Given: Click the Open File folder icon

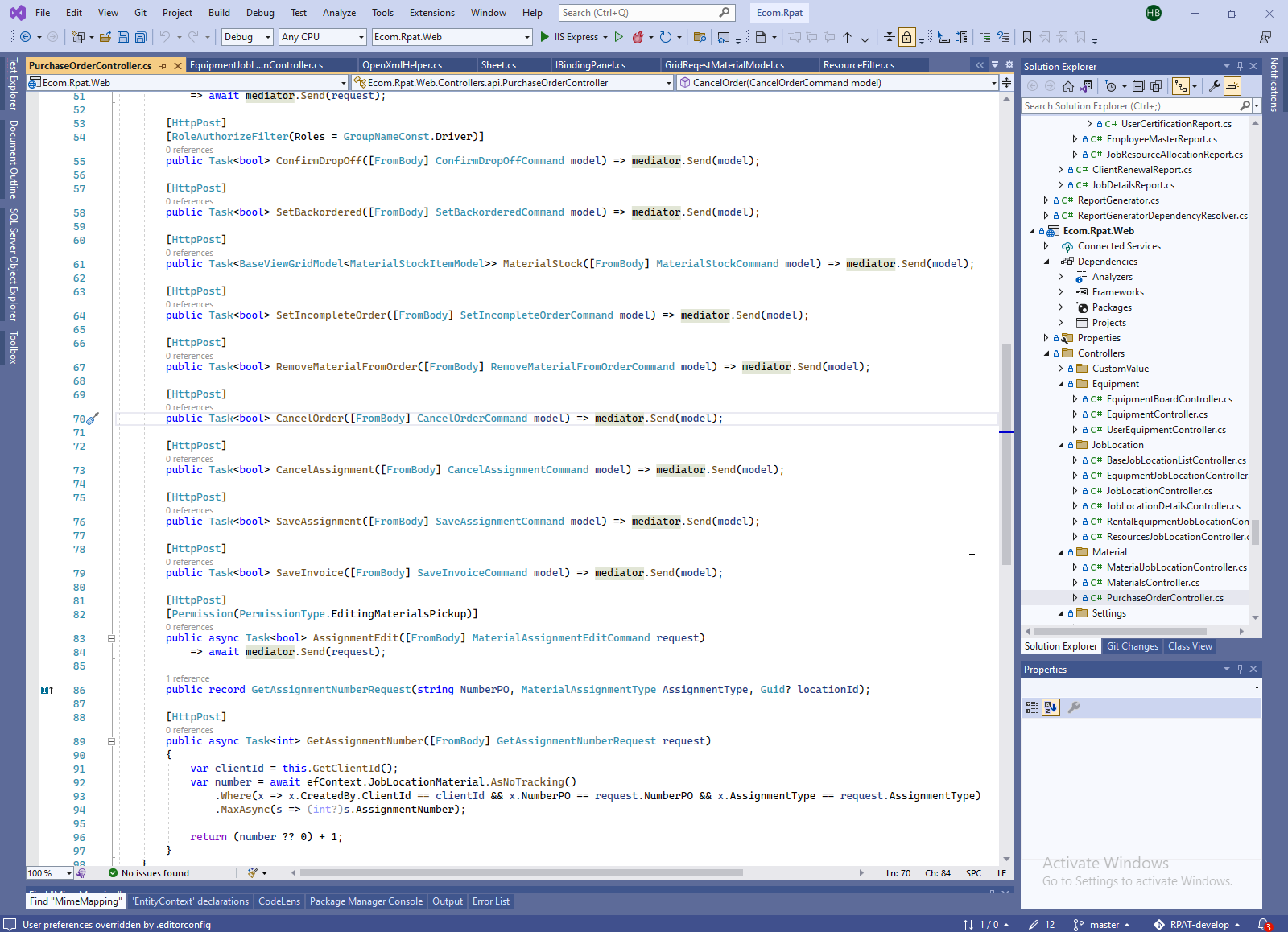Looking at the screenshot, I should [x=105, y=37].
